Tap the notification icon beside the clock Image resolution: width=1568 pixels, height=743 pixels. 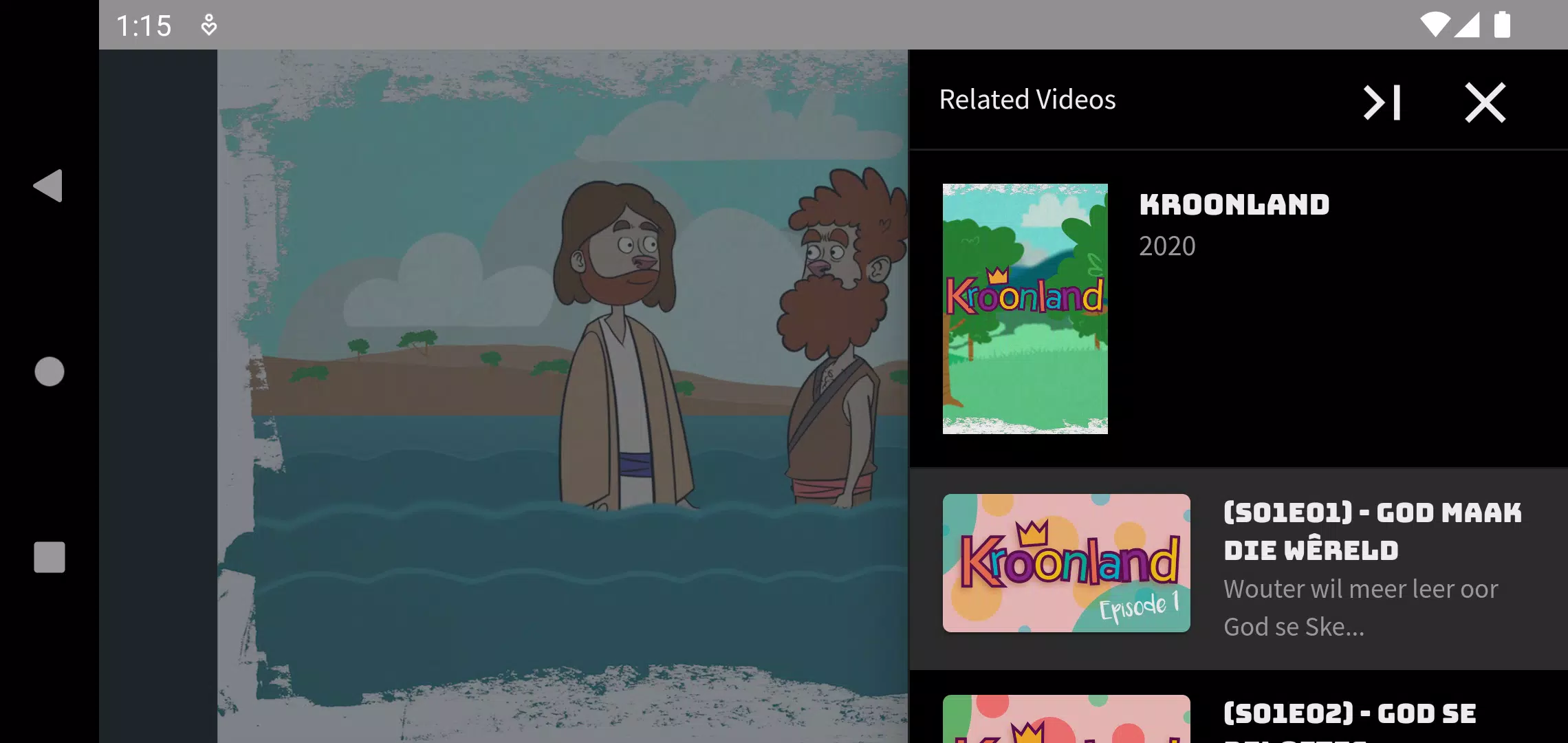tap(209, 25)
